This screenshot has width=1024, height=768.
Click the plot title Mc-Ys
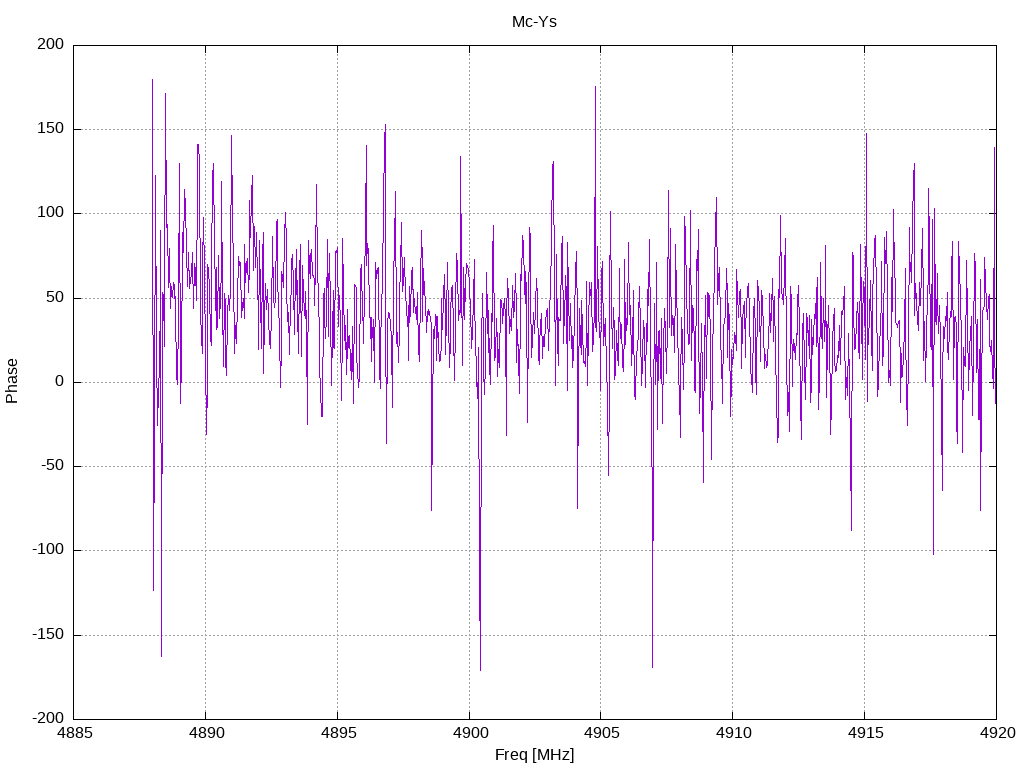(x=534, y=22)
